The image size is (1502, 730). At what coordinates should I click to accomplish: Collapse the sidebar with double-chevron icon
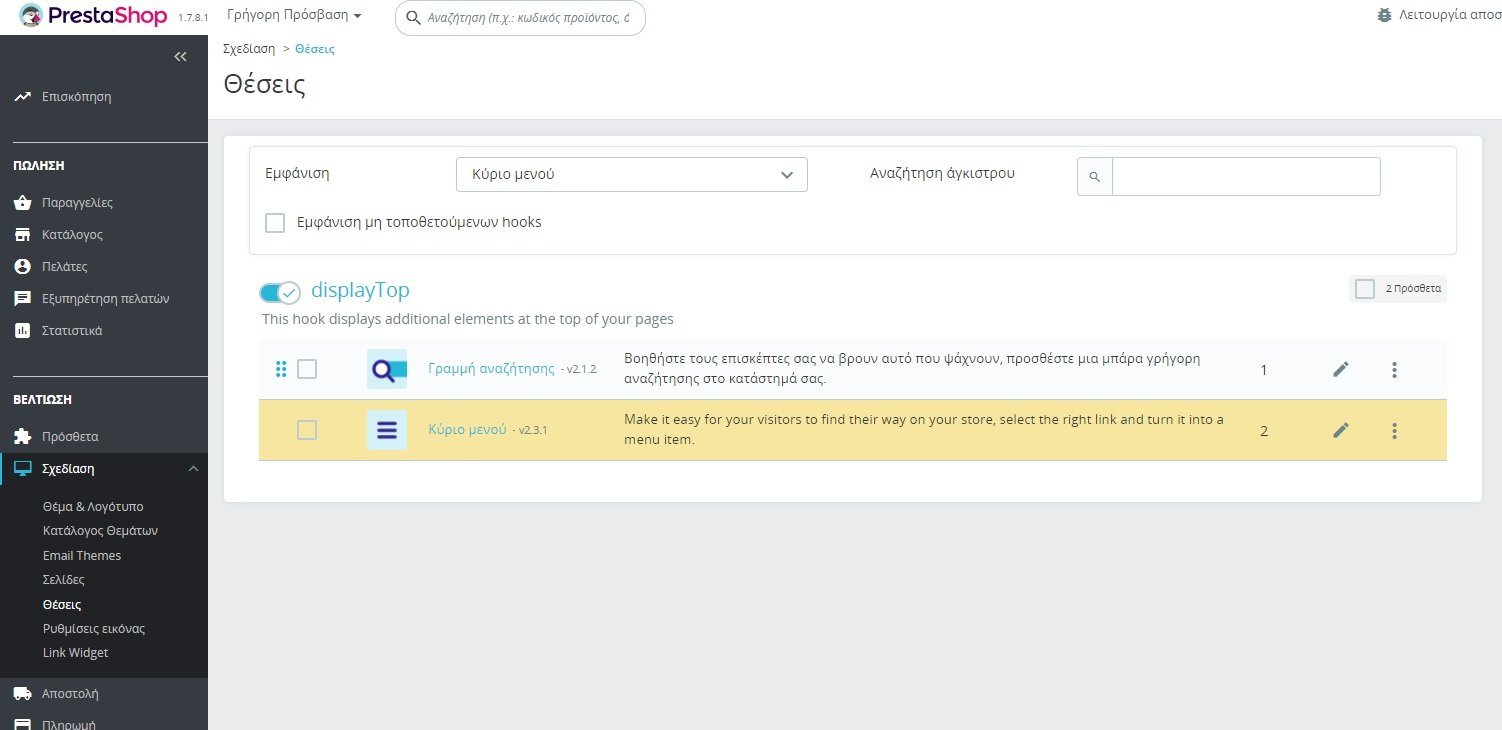tap(180, 57)
